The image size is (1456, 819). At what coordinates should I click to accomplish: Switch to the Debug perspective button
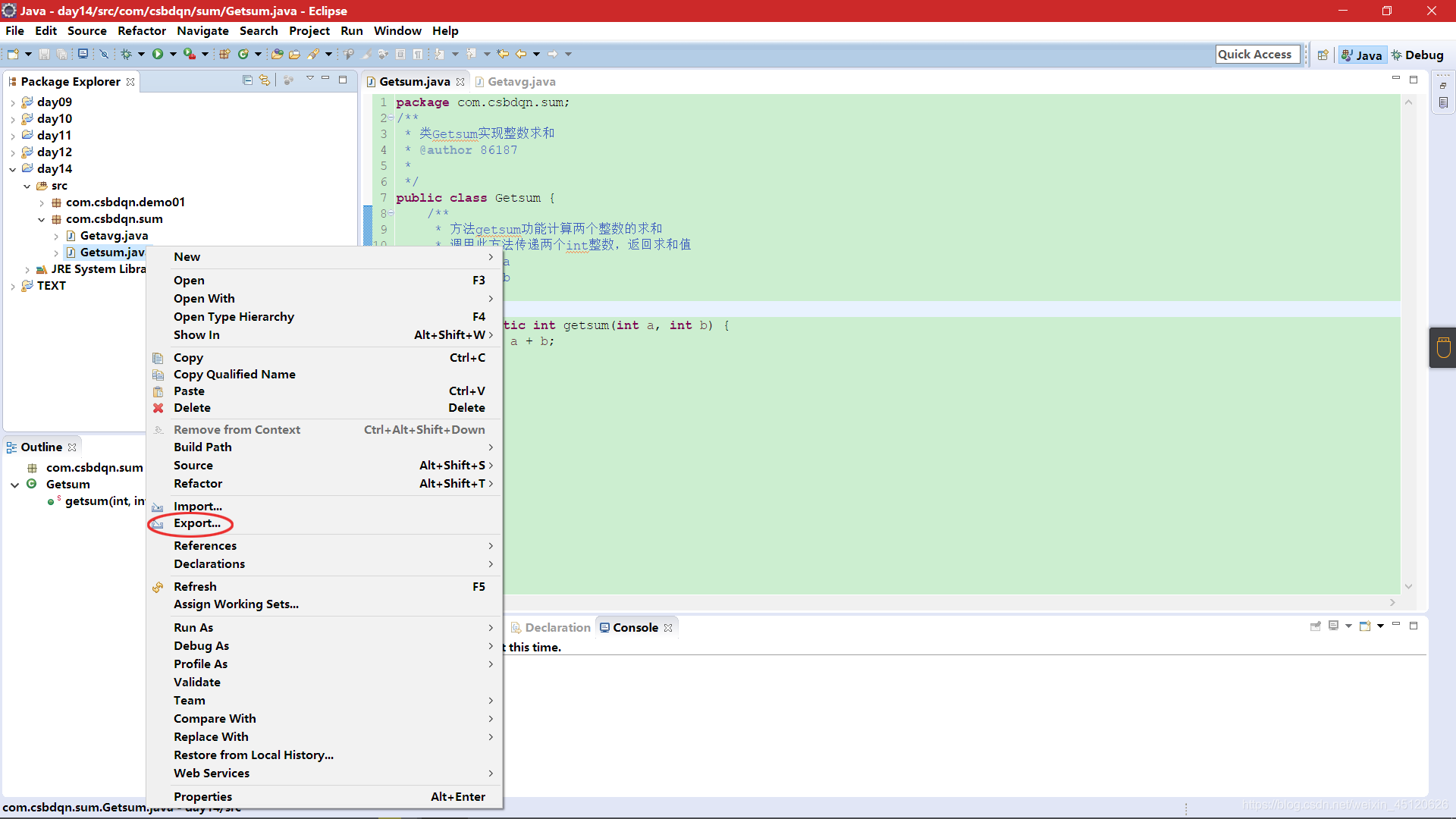(x=1417, y=55)
